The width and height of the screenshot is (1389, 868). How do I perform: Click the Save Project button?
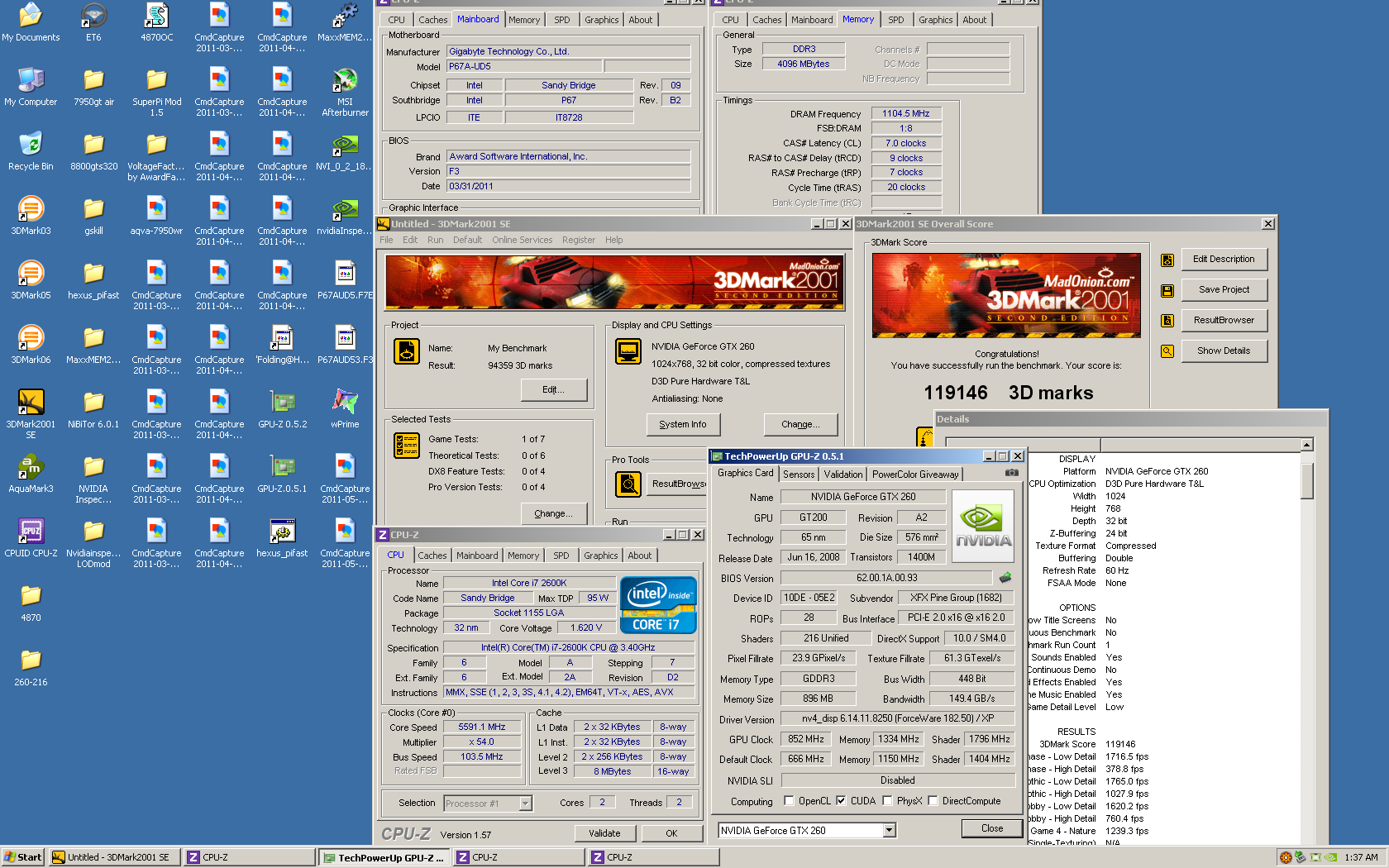coord(1224,289)
